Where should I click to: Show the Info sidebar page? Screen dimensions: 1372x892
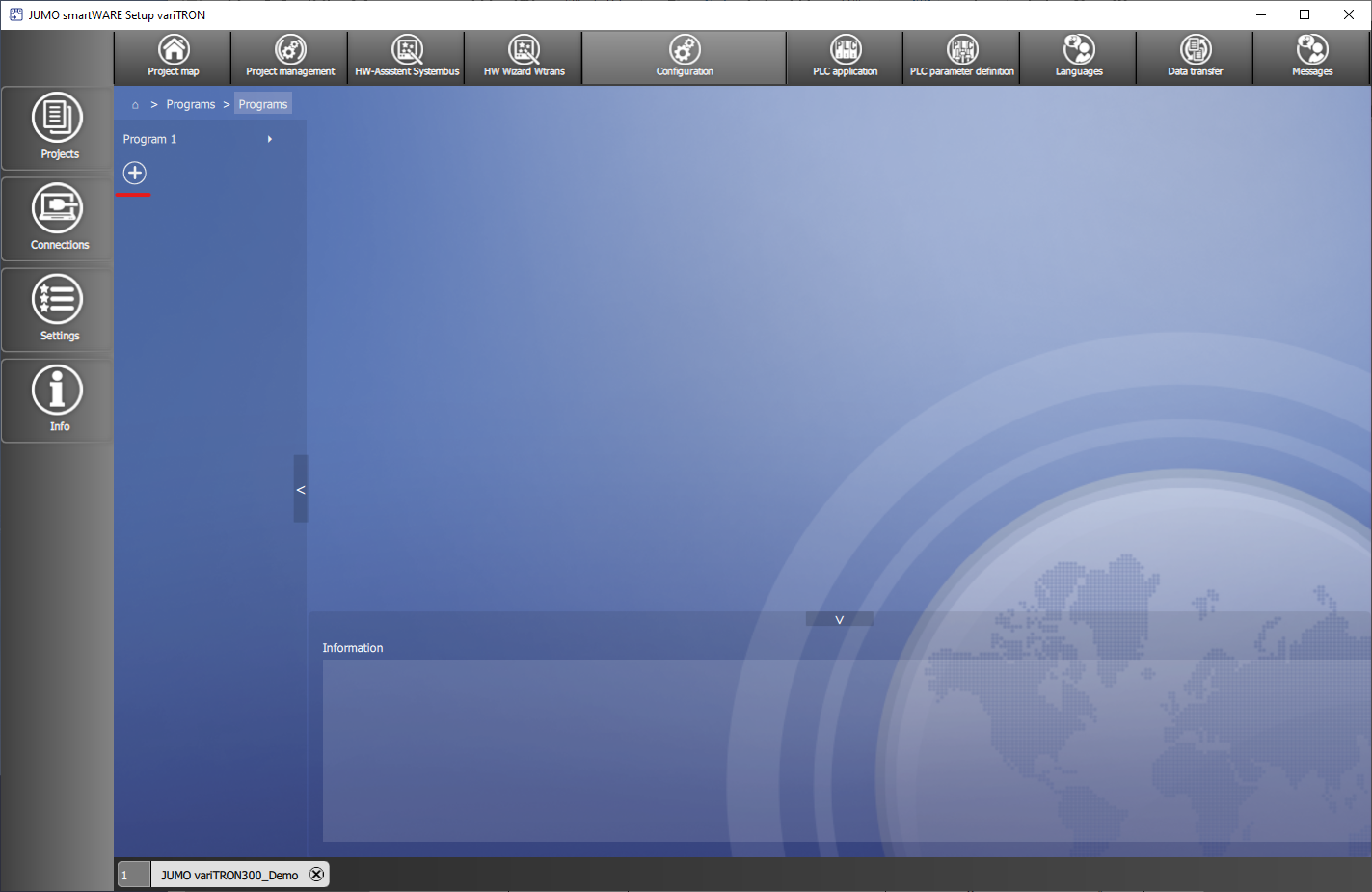[58, 399]
